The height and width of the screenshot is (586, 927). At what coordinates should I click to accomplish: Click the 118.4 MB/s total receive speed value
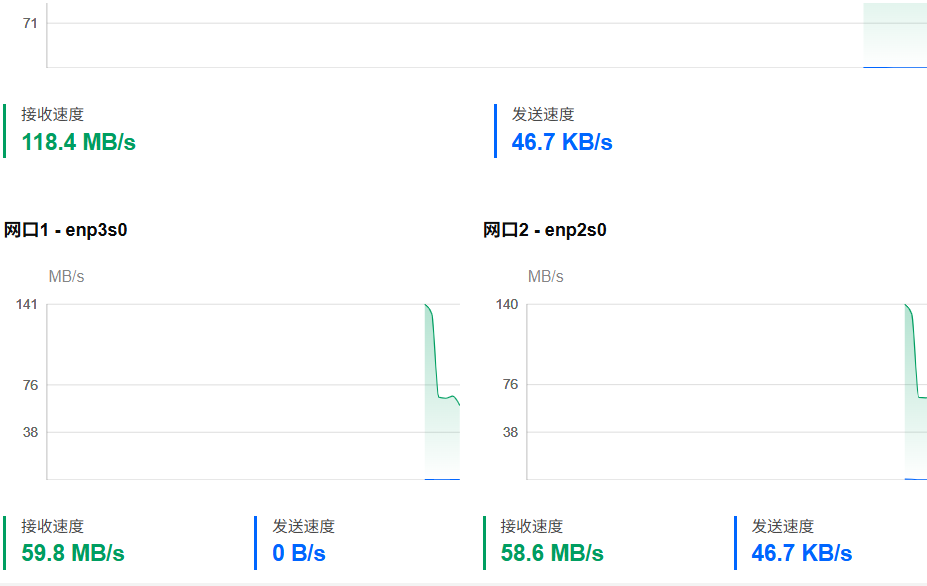point(79,142)
